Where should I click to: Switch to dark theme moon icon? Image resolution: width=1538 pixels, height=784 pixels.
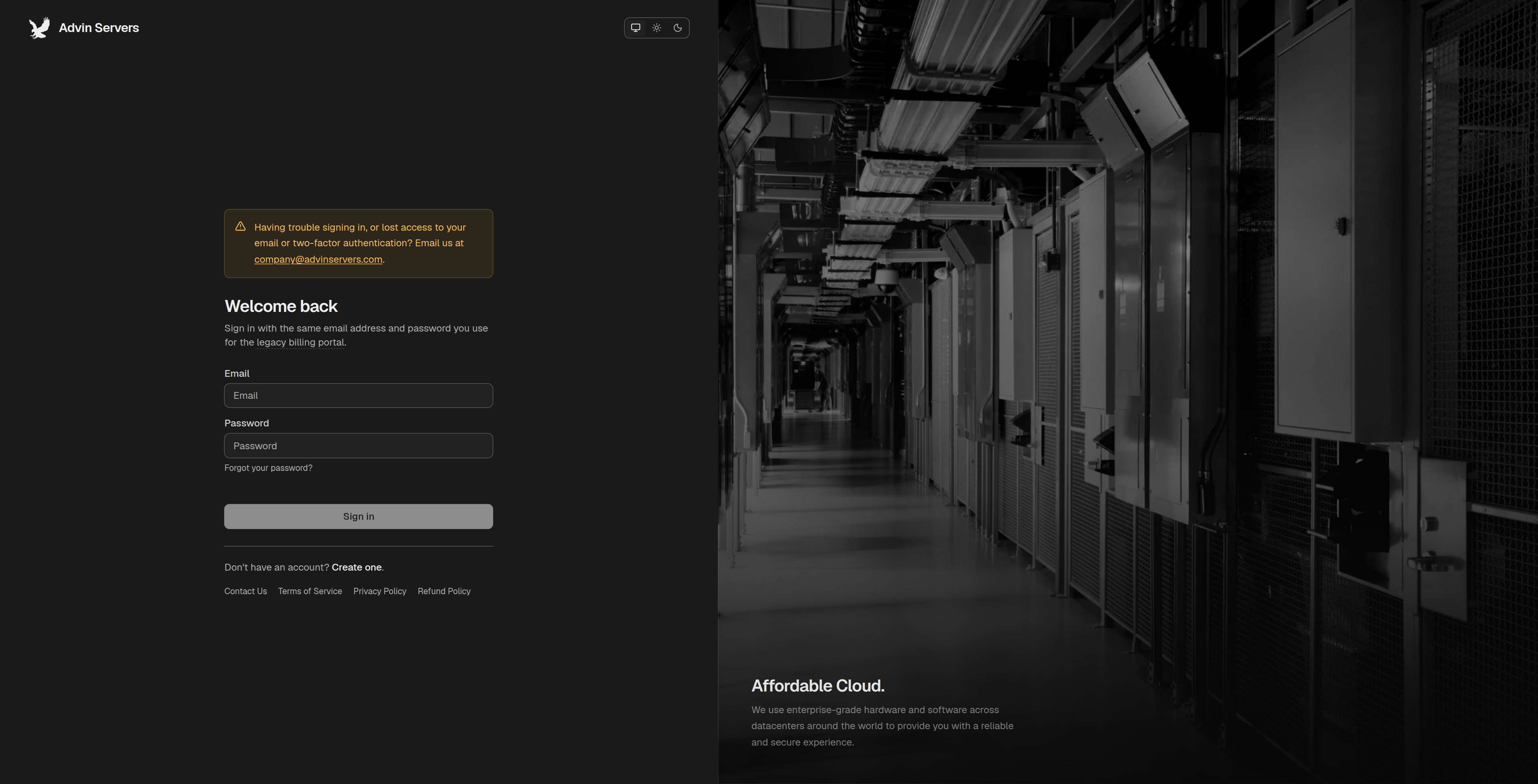click(x=678, y=28)
